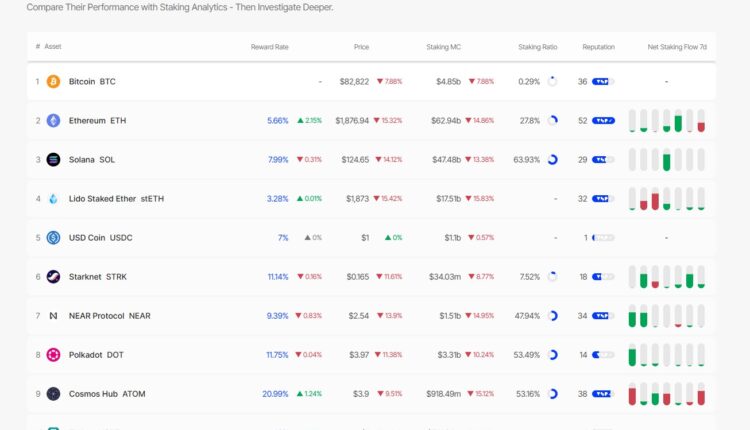750x430 pixels.
Task: Click Solana's staking ratio circle indicator
Action: click(552, 159)
